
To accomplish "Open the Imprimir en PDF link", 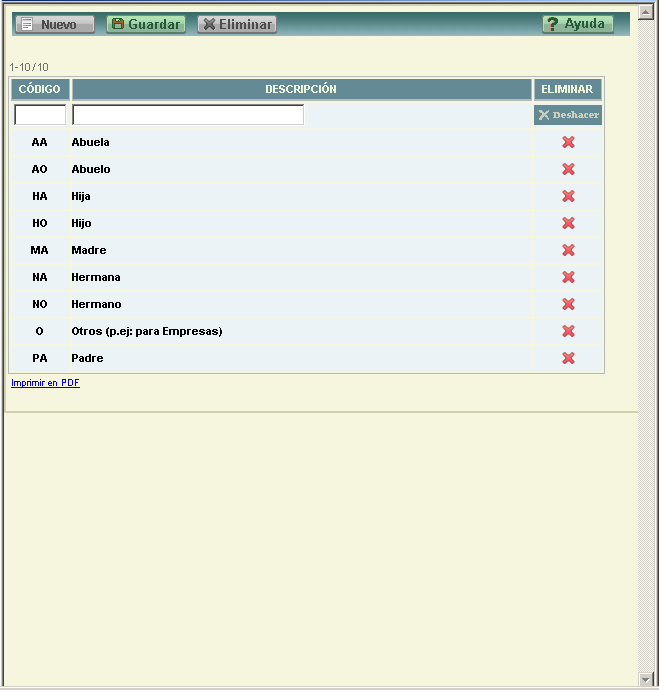I will pos(45,383).
